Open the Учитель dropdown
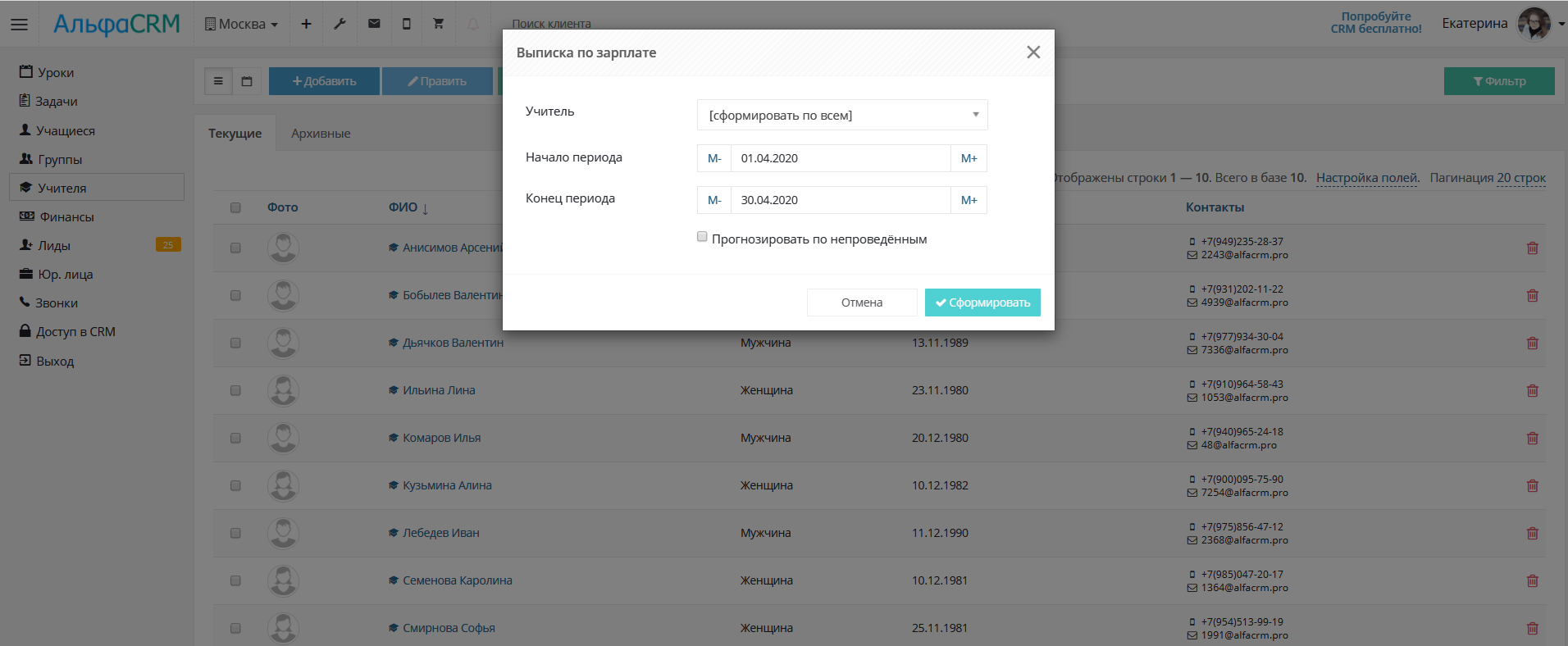 click(x=842, y=115)
